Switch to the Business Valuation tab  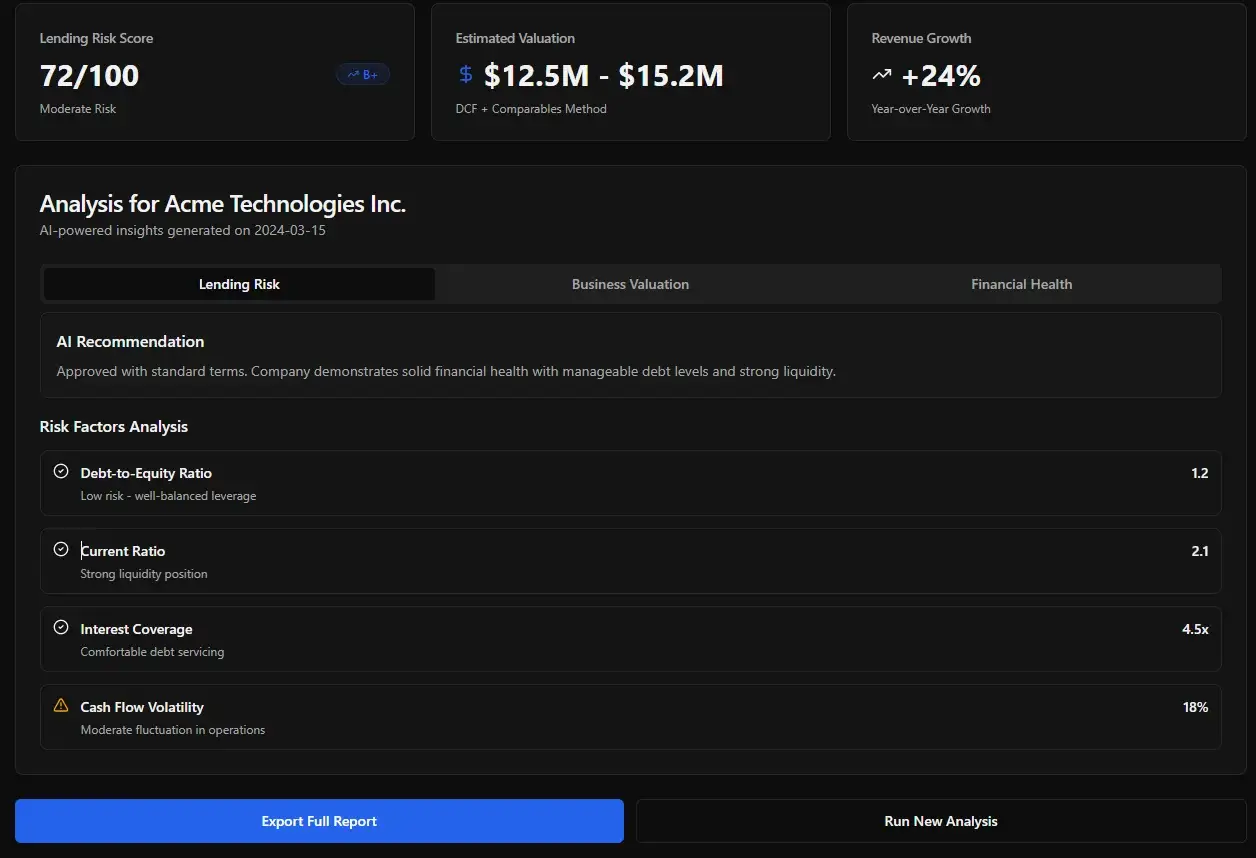point(630,284)
